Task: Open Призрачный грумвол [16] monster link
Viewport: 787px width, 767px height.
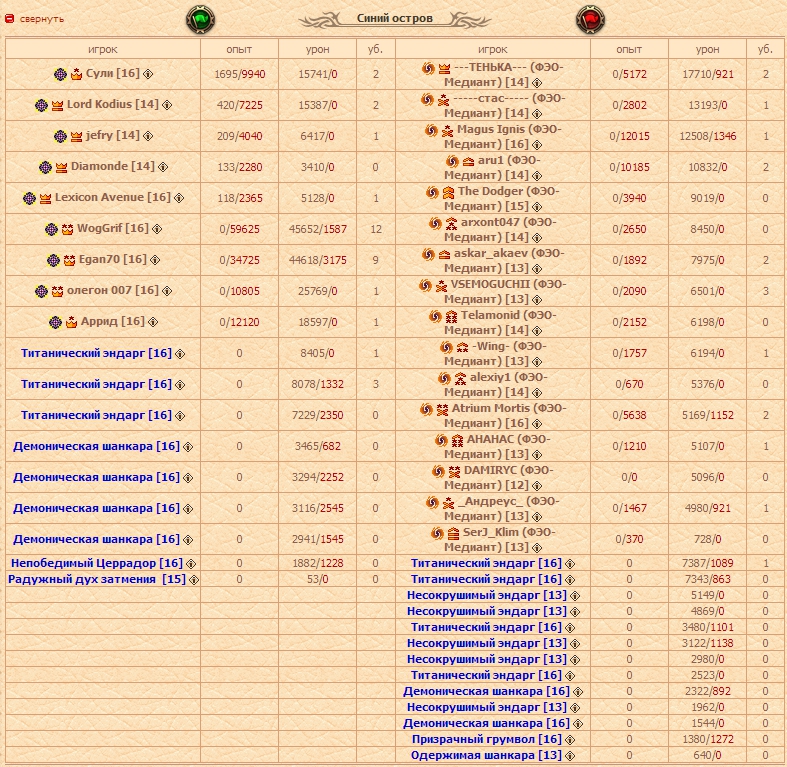Action: point(487,739)
